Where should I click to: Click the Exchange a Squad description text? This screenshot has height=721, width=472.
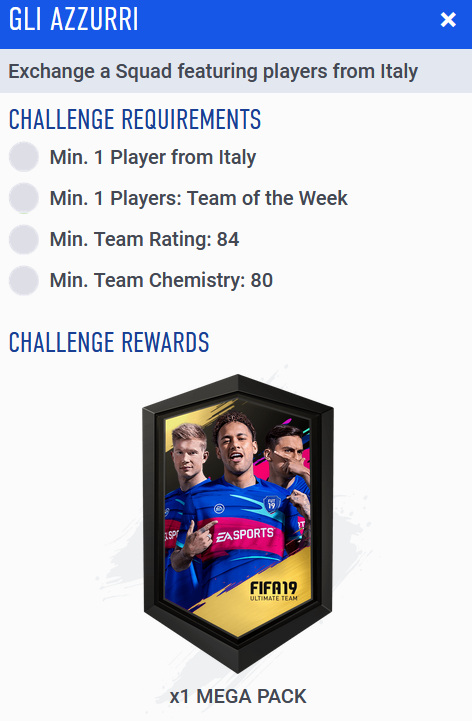click(x=213, y=71)
